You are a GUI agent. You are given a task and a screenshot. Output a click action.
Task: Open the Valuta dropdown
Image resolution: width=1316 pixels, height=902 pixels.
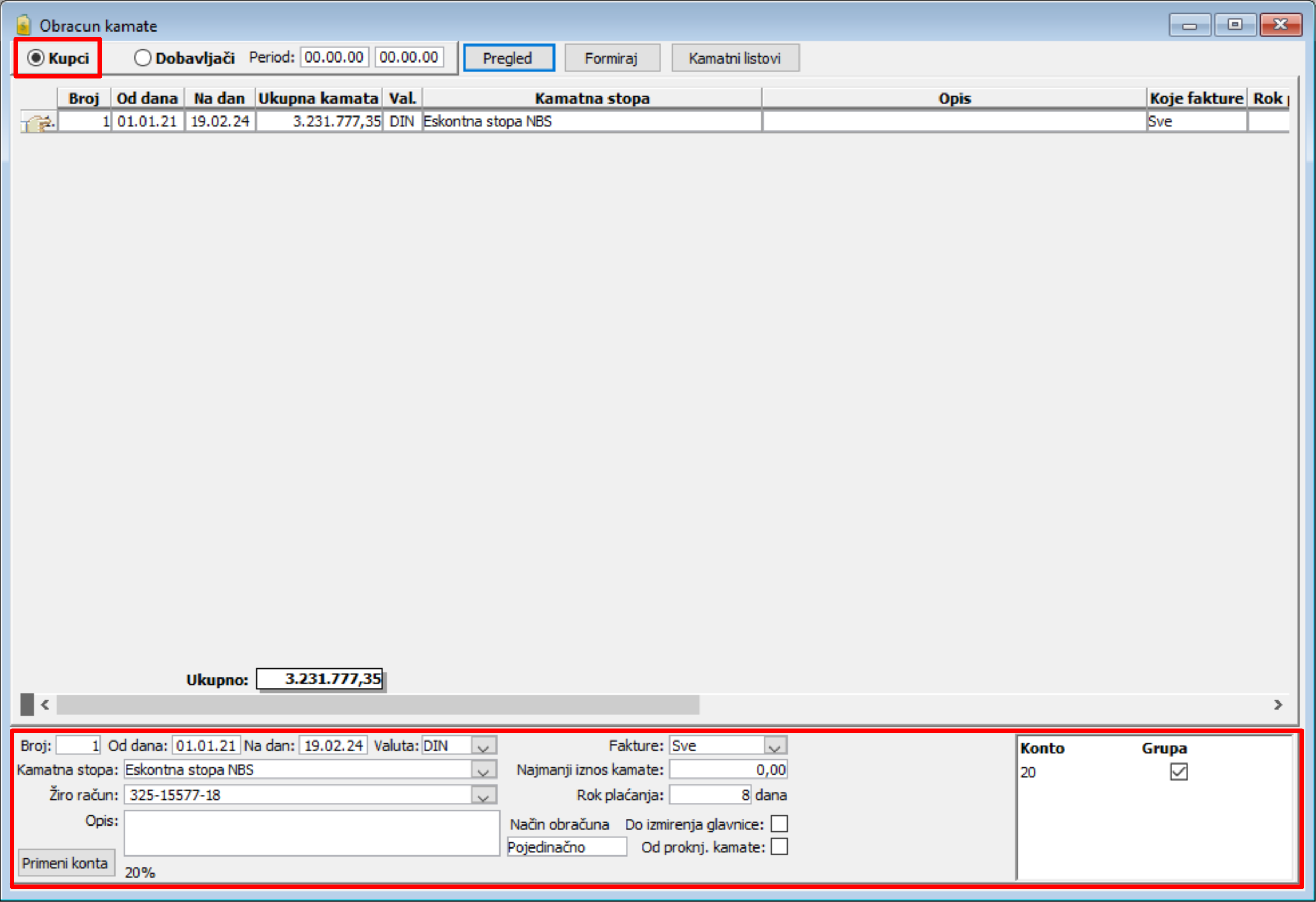tap(483, 746)
